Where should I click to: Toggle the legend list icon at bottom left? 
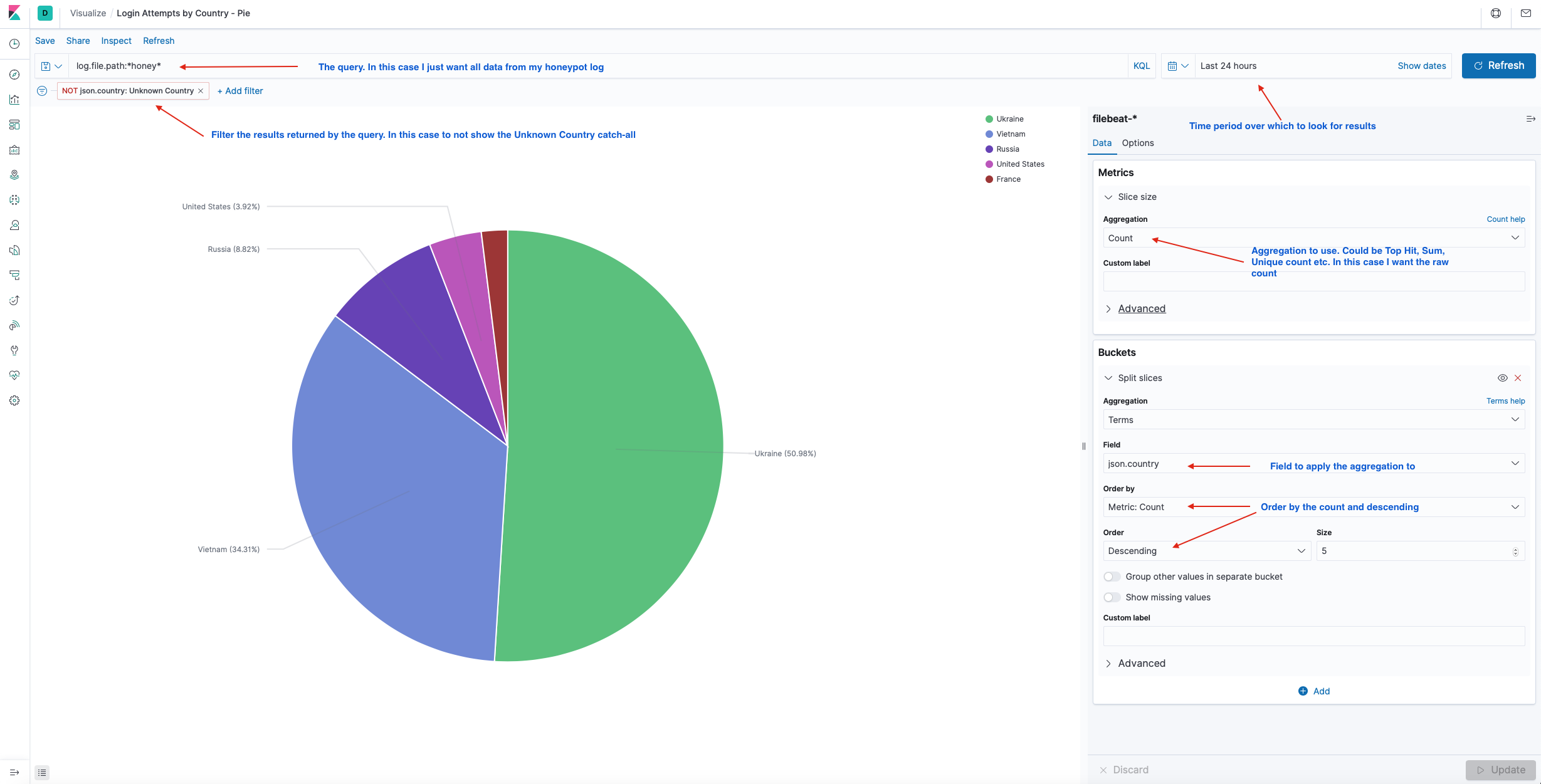pos(42,772)
